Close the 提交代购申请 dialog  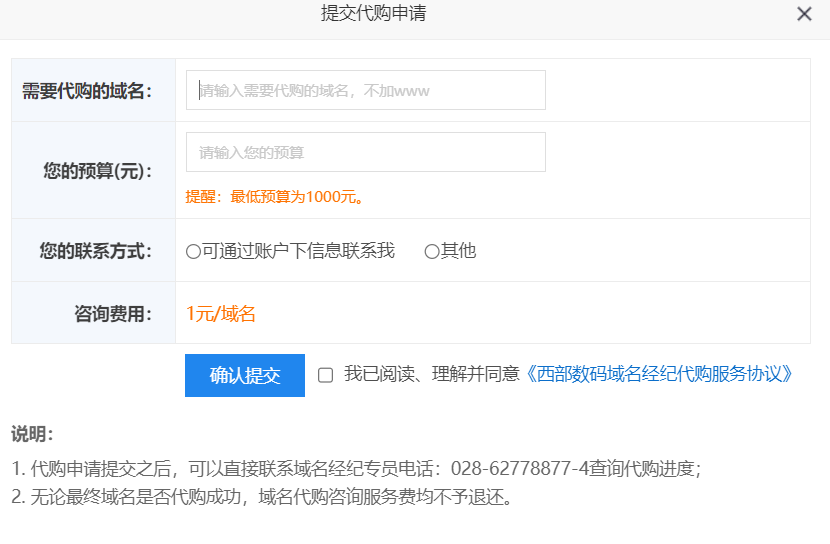(x=804, y=14)
